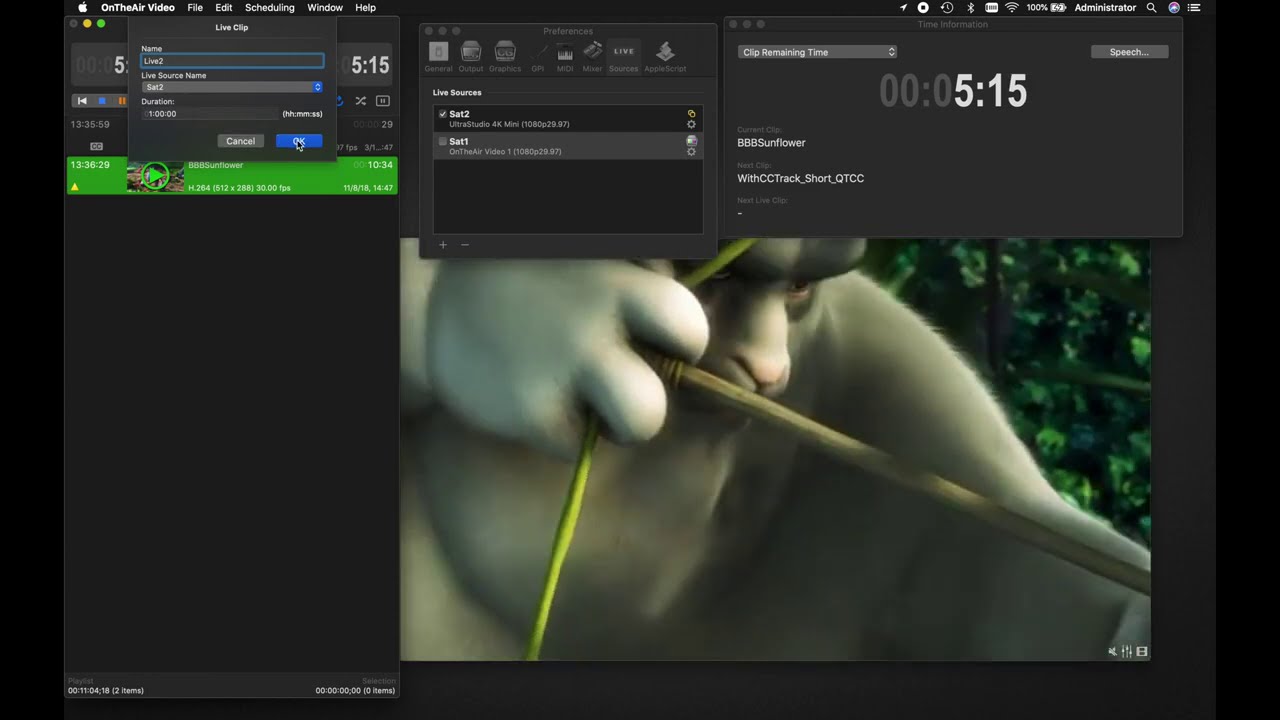The image size is (1280, 720).
Task: Open the File menu
Action: [195, 8]
